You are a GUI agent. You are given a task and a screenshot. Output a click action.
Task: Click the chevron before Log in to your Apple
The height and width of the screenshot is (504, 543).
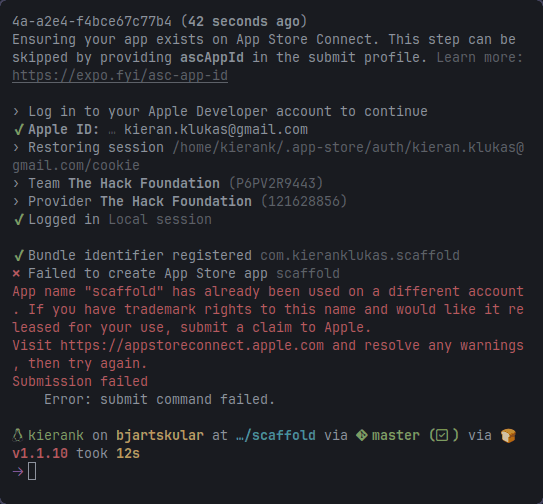[16, 112]
